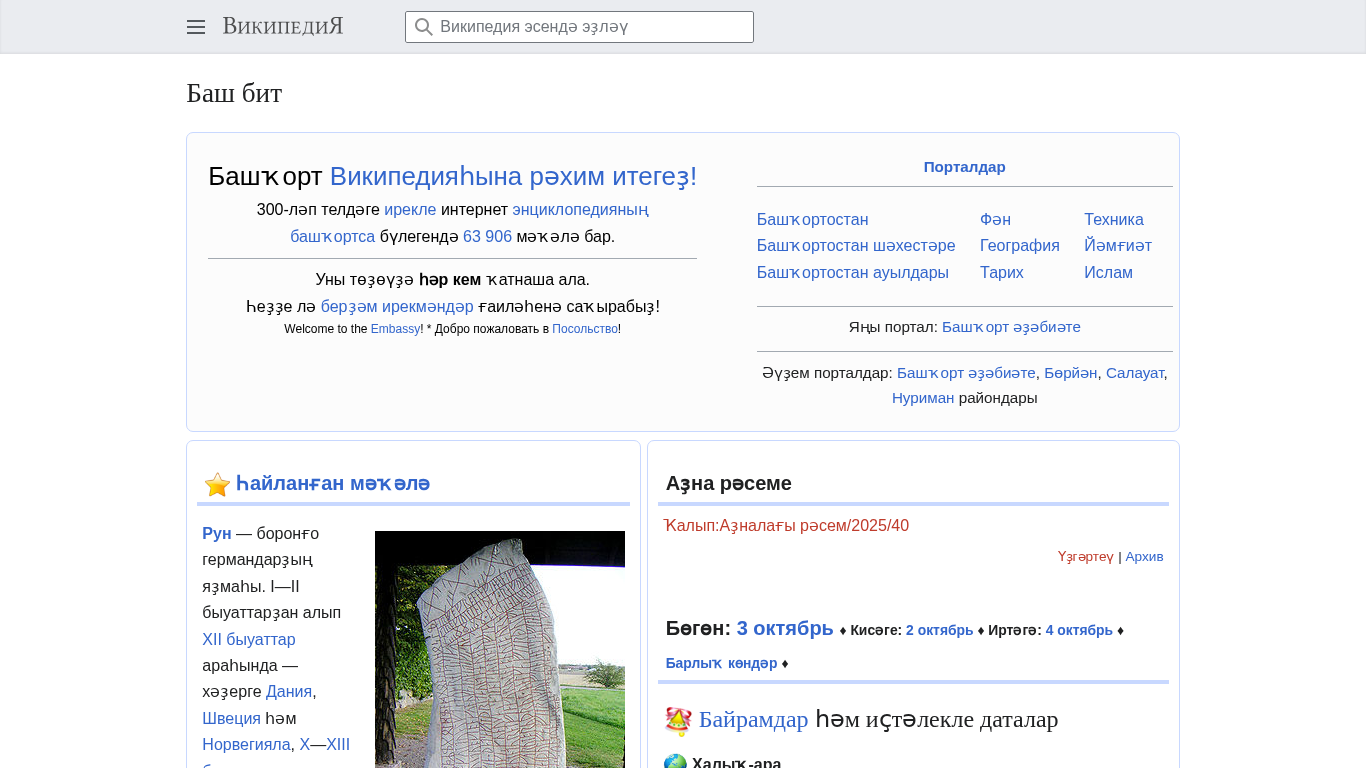Screen dimensions: 1366x768
Task: Click the bell holidays icon
Action: [678, 721]
